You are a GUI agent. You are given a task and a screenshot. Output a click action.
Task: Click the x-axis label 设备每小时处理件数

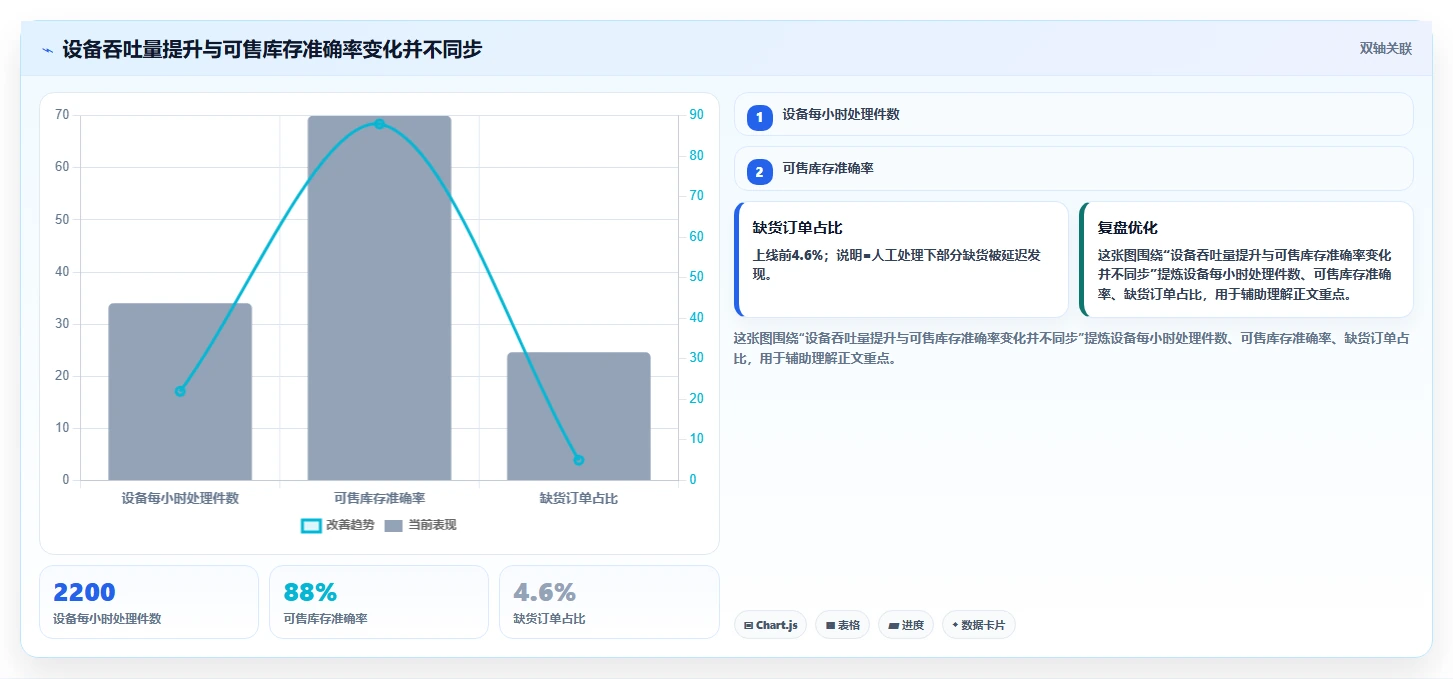[180, 498]
